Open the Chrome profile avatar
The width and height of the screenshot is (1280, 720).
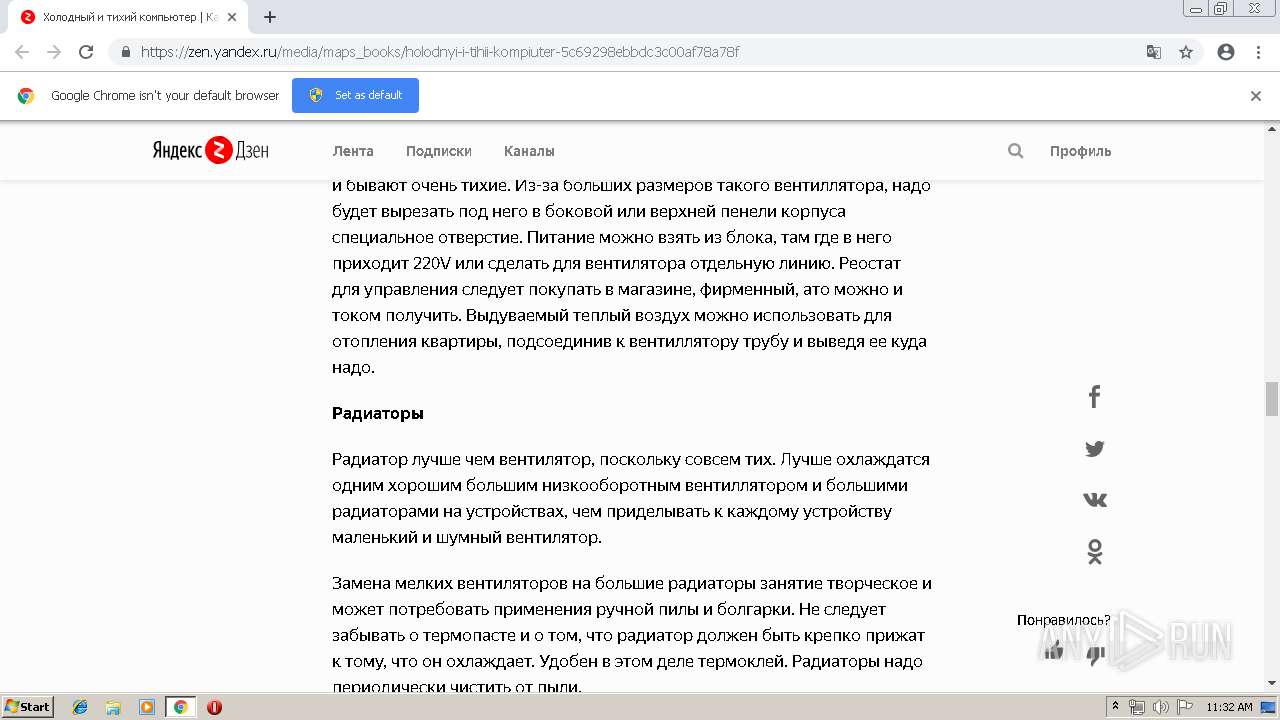pos(1226,52)
